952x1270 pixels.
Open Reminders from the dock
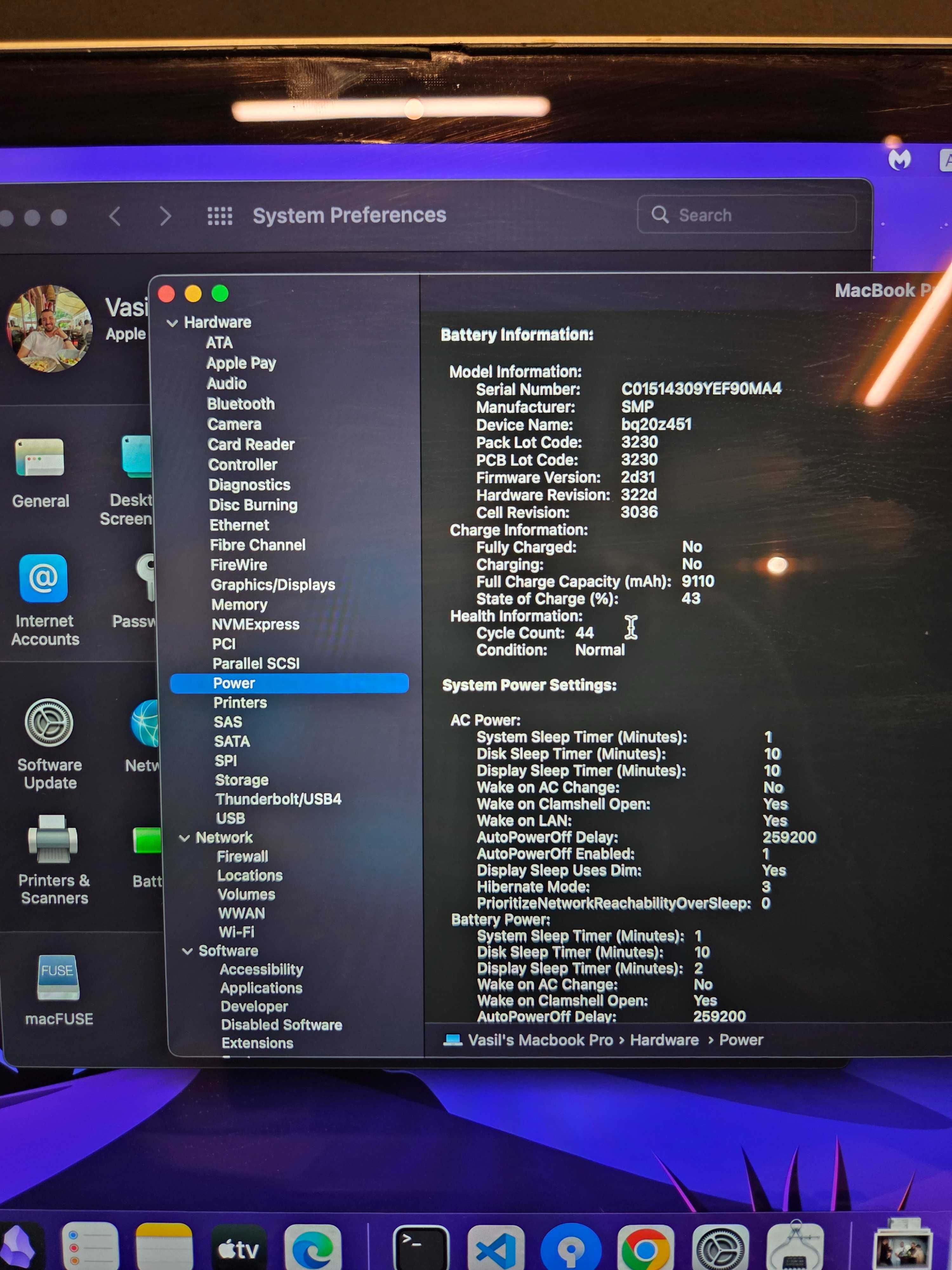click(x=90, y=1247)
